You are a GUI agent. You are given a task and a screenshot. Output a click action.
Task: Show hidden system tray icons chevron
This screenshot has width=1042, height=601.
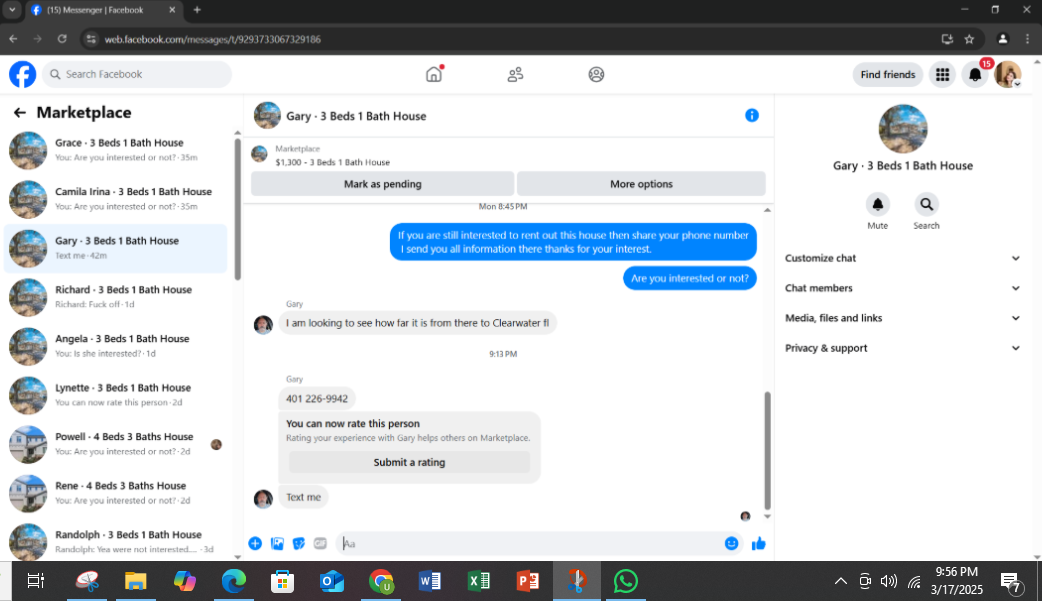point(841,582)
